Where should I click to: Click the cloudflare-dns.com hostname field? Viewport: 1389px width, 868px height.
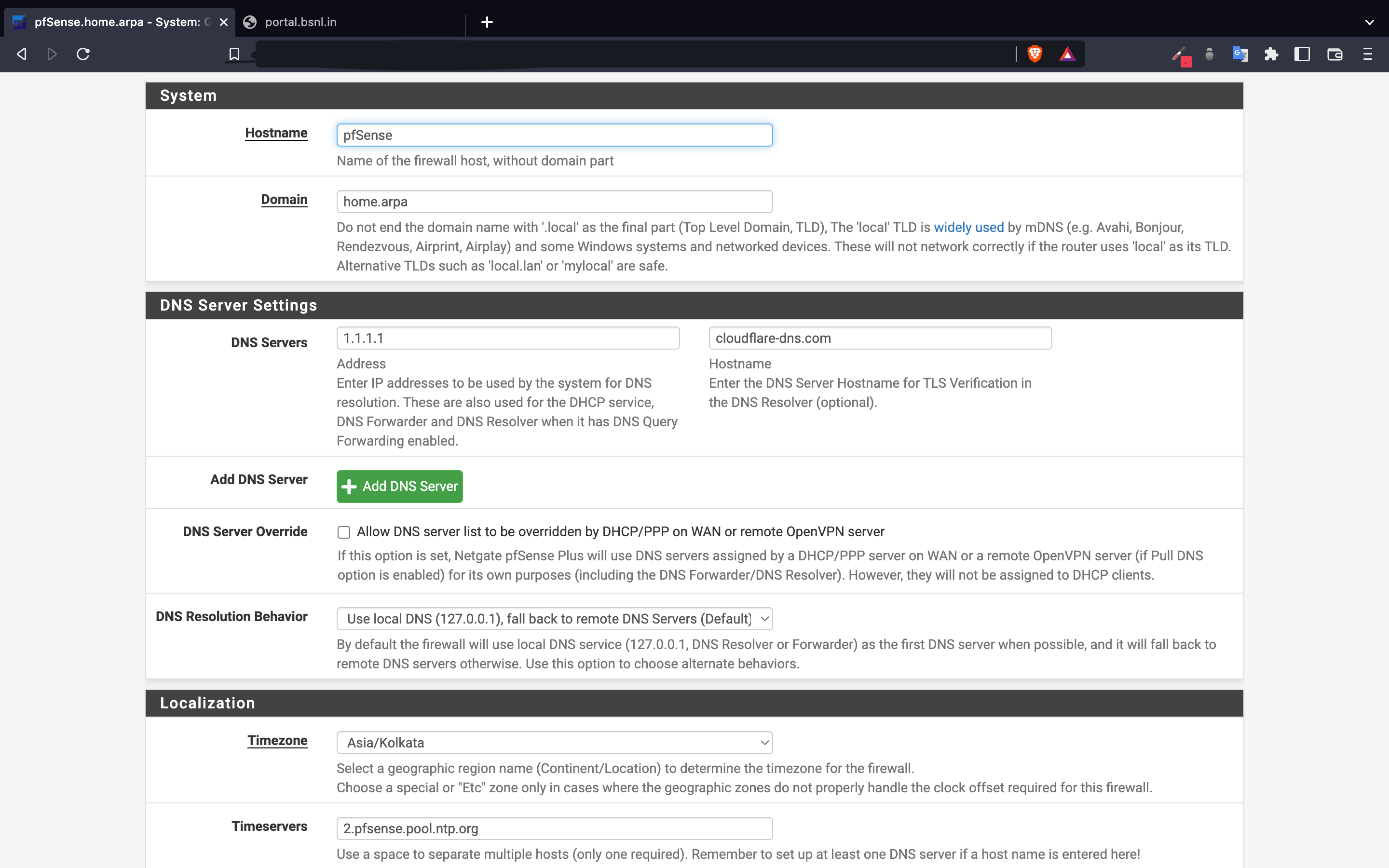(x=880, y=338)
